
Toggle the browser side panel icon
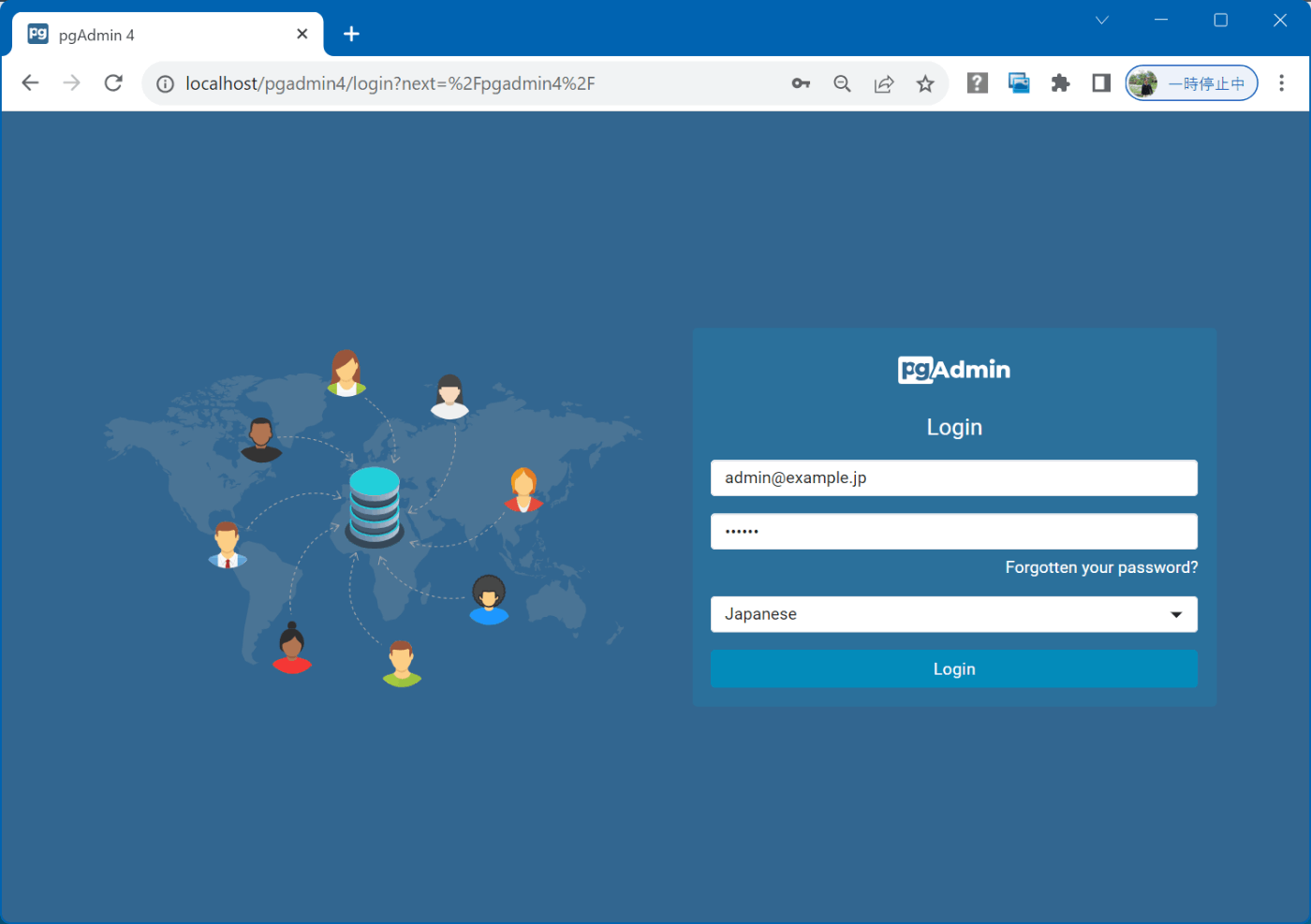tap(1101, 83)
